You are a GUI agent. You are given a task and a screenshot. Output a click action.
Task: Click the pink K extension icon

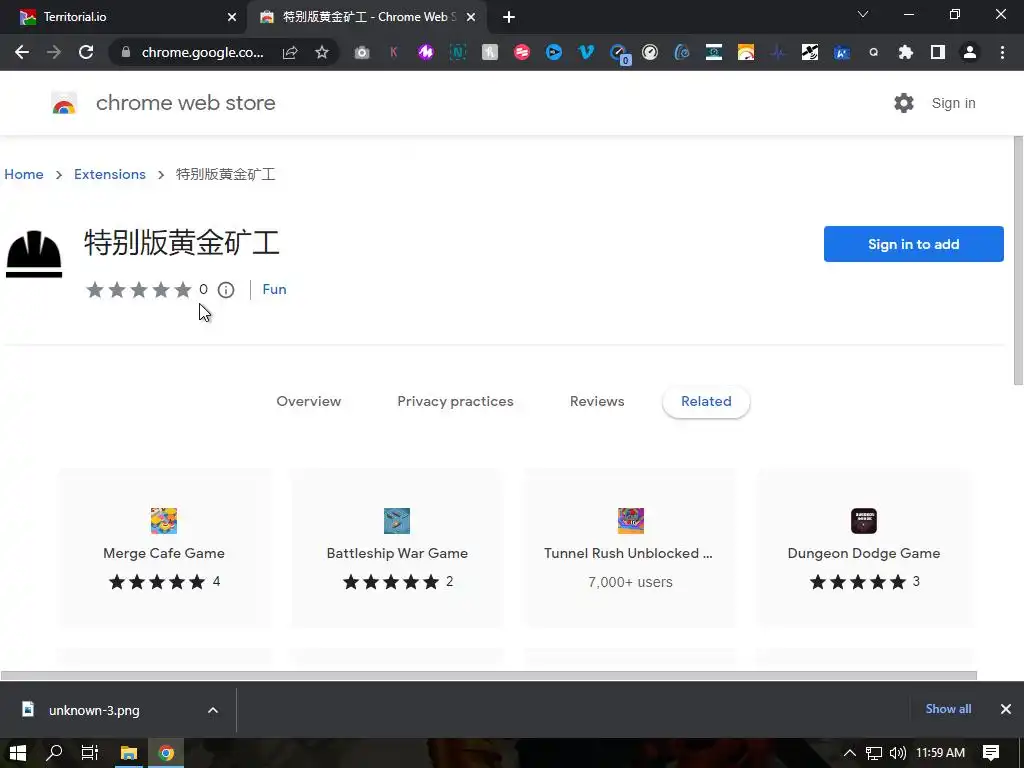pos(394,52)
